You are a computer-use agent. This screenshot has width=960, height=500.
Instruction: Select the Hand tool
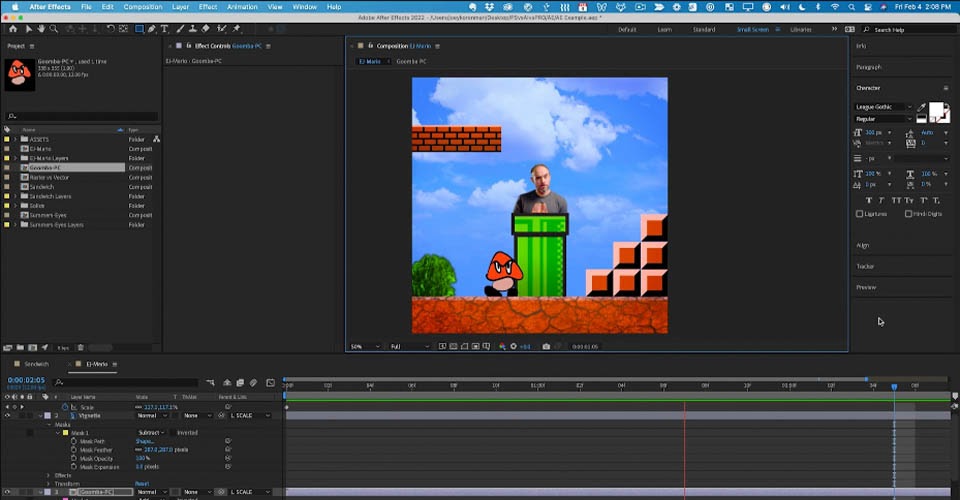pos(41,29)
